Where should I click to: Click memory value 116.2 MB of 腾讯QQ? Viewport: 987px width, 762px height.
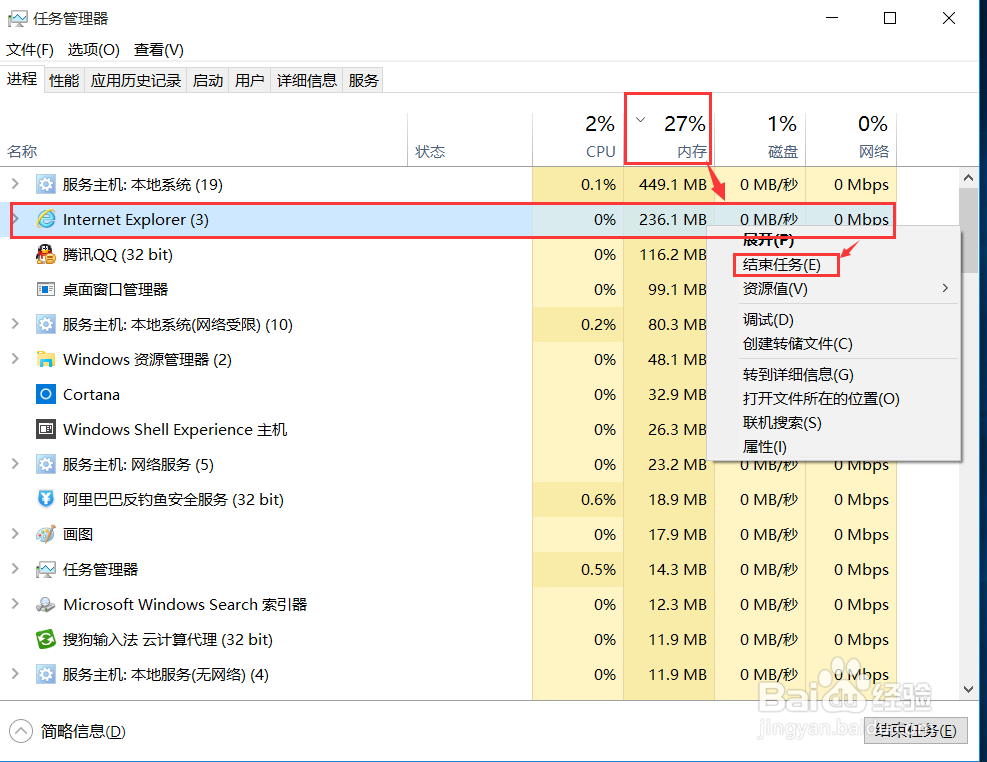[x=672, y=254]
